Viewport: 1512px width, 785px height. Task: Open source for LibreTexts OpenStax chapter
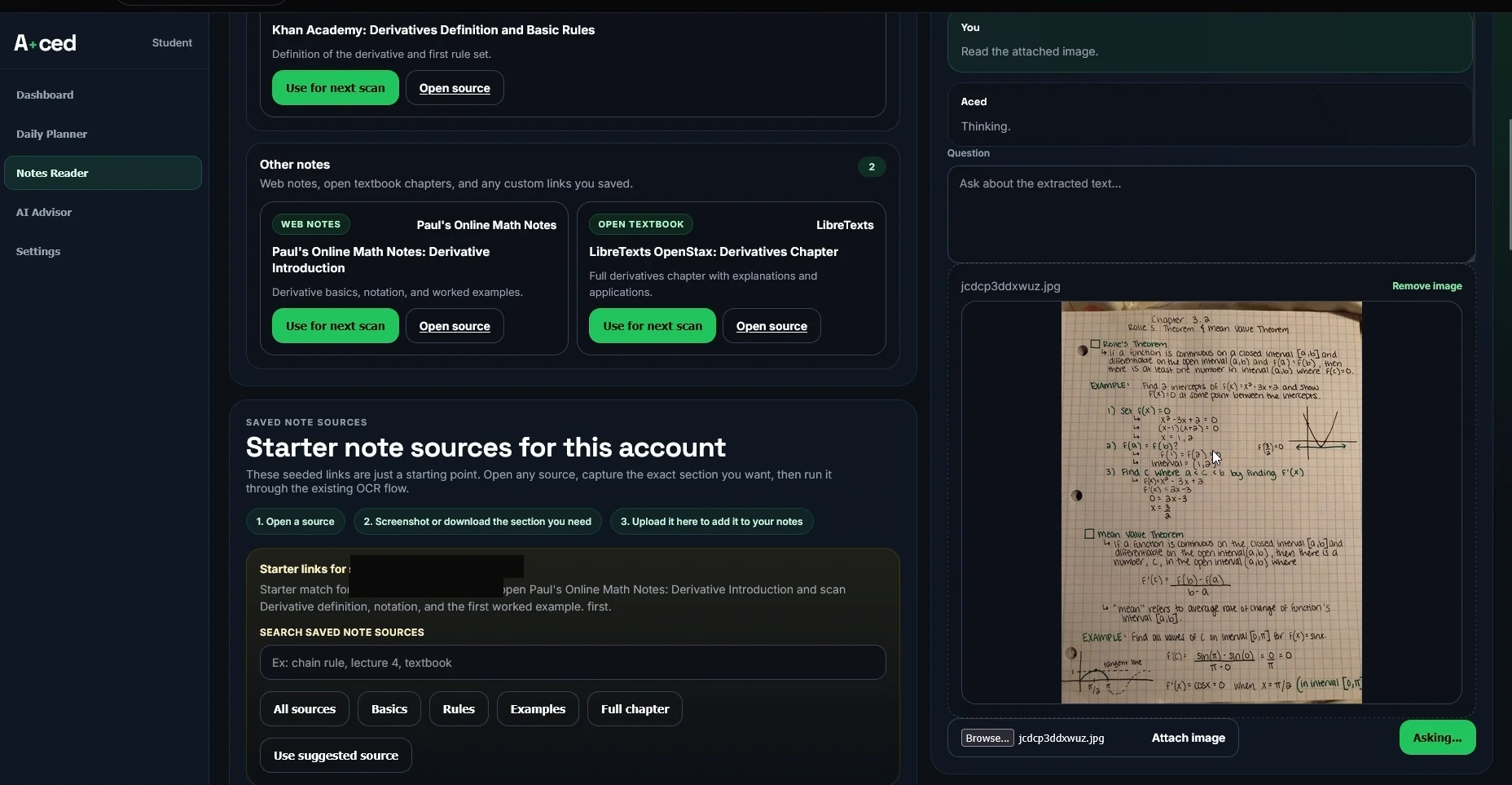(x=771, y=326)
